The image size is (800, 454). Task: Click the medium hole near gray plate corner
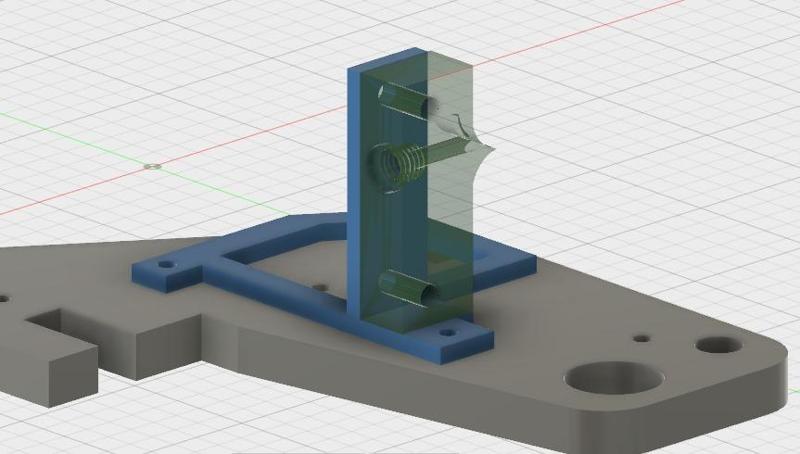click(x=719, y=345)
